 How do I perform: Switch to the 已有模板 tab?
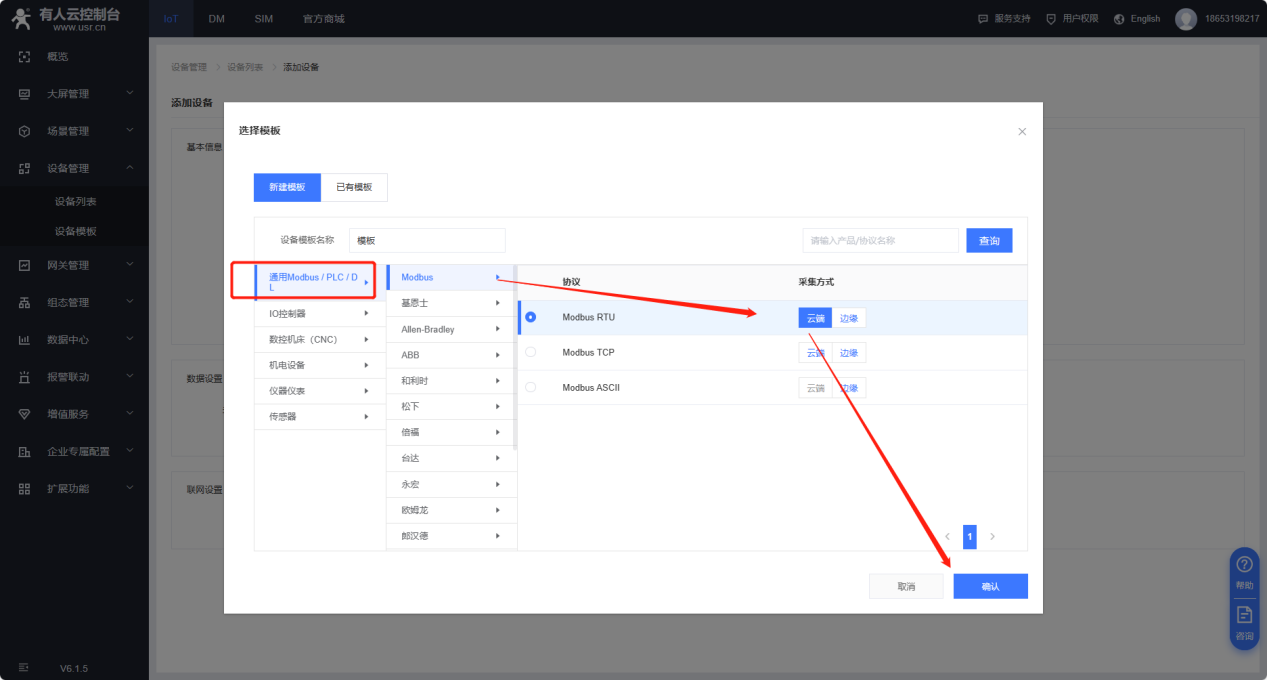(354, 187)
